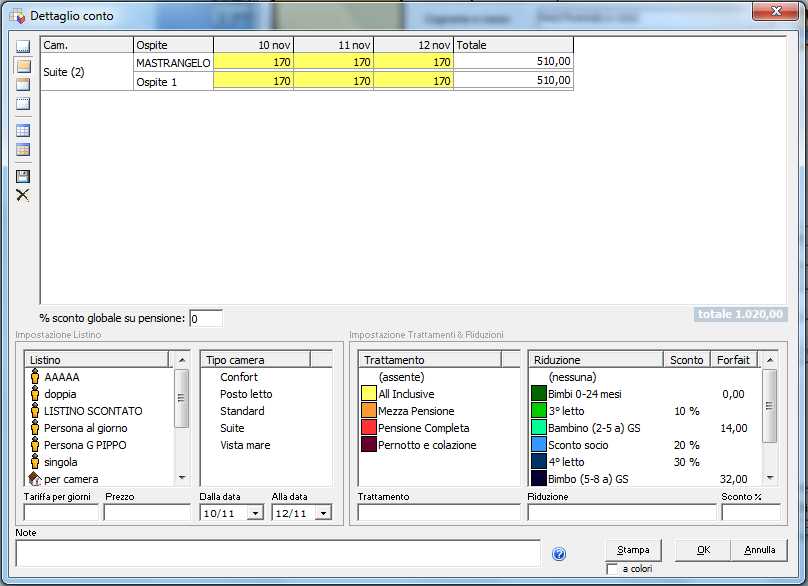This screenshot has width=808, height=586.
Task: Click the multicolored-rows table icon
Action: 23,150
